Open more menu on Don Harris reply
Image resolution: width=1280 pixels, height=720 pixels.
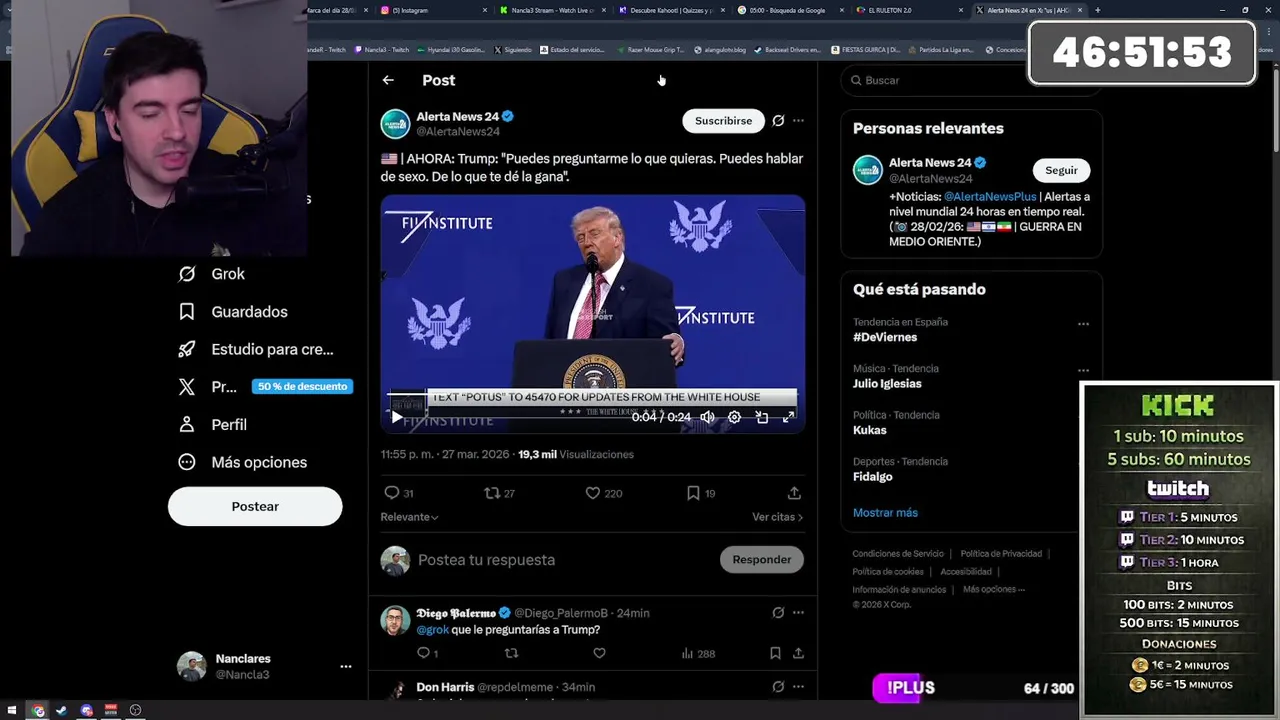point(798,687)
